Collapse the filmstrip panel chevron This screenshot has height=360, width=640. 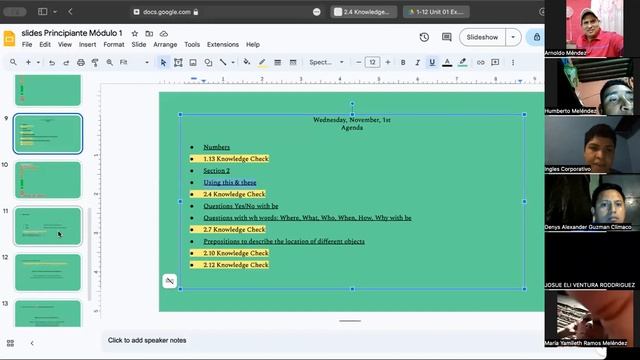point(32,343)
